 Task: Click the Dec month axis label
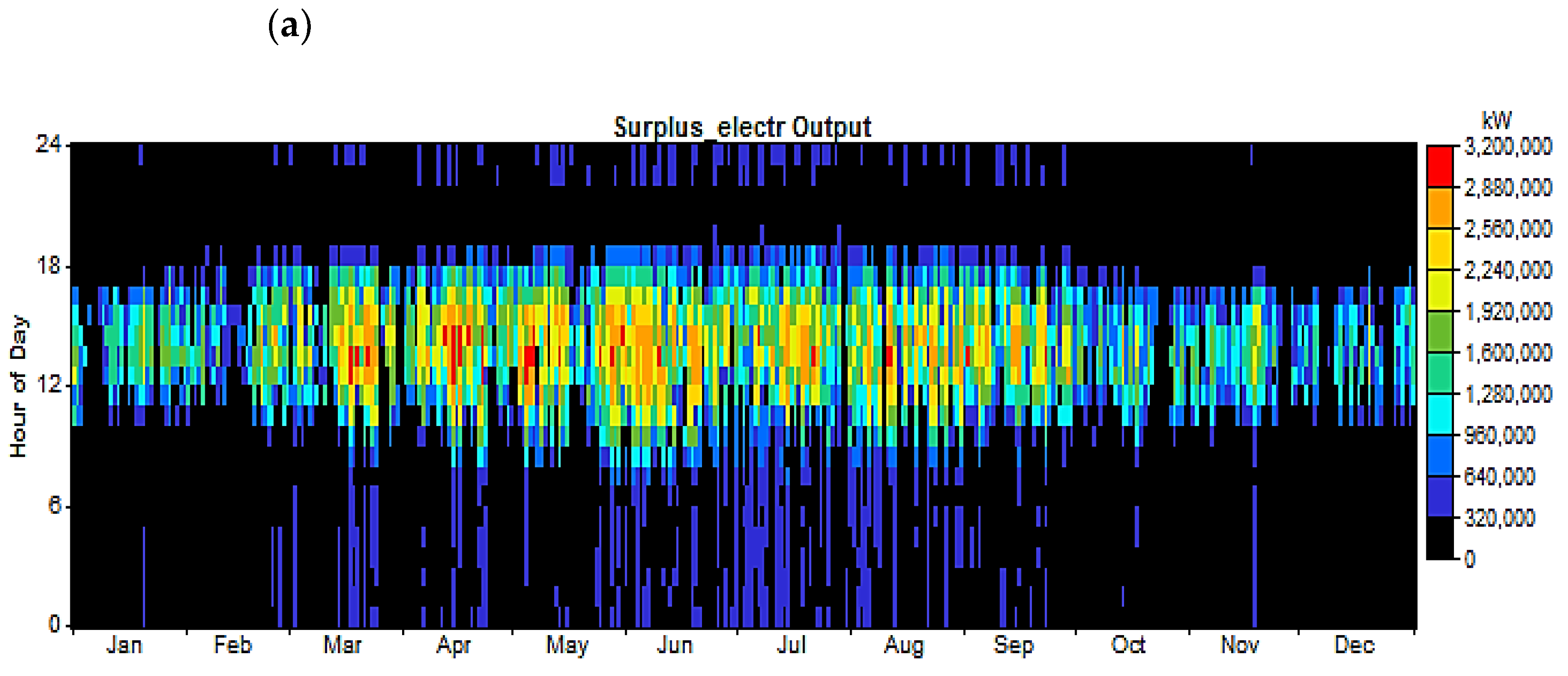1354,645
